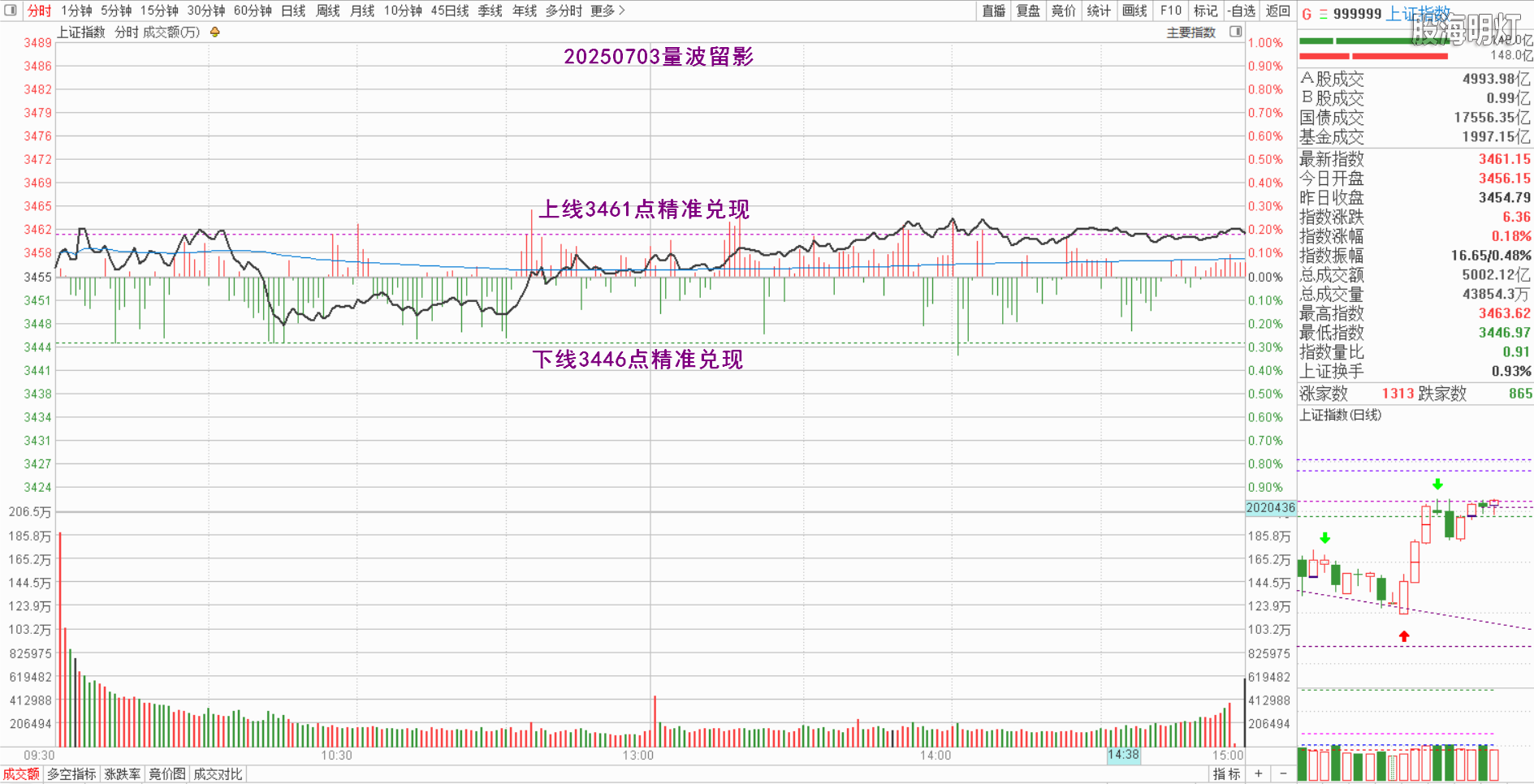Click the 分时 成交额(万) chart label
1534x784 pixels.
158,32
